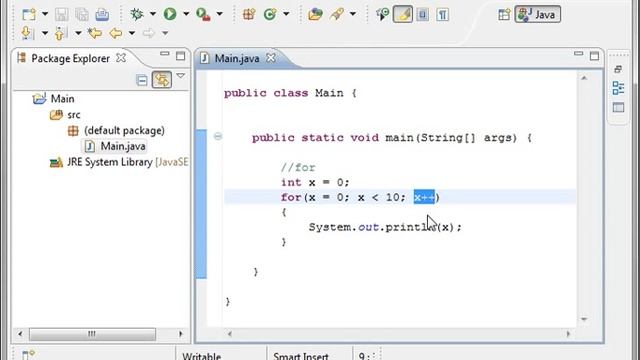The height and width of the screenshot is (360, 640).
Task: Click the New file wizard icon
Action: point(29,15)
